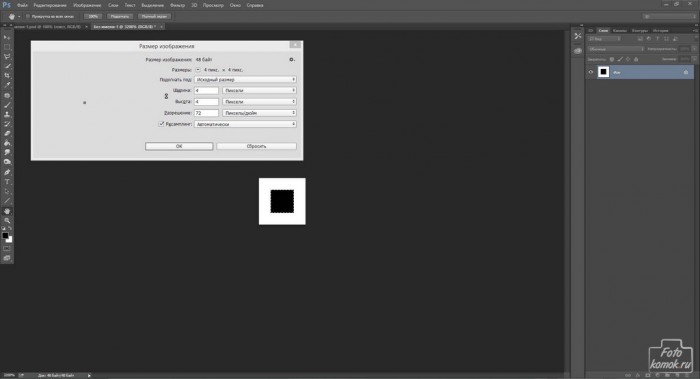Click the foreground color swatch

click(x=5, y=235)
